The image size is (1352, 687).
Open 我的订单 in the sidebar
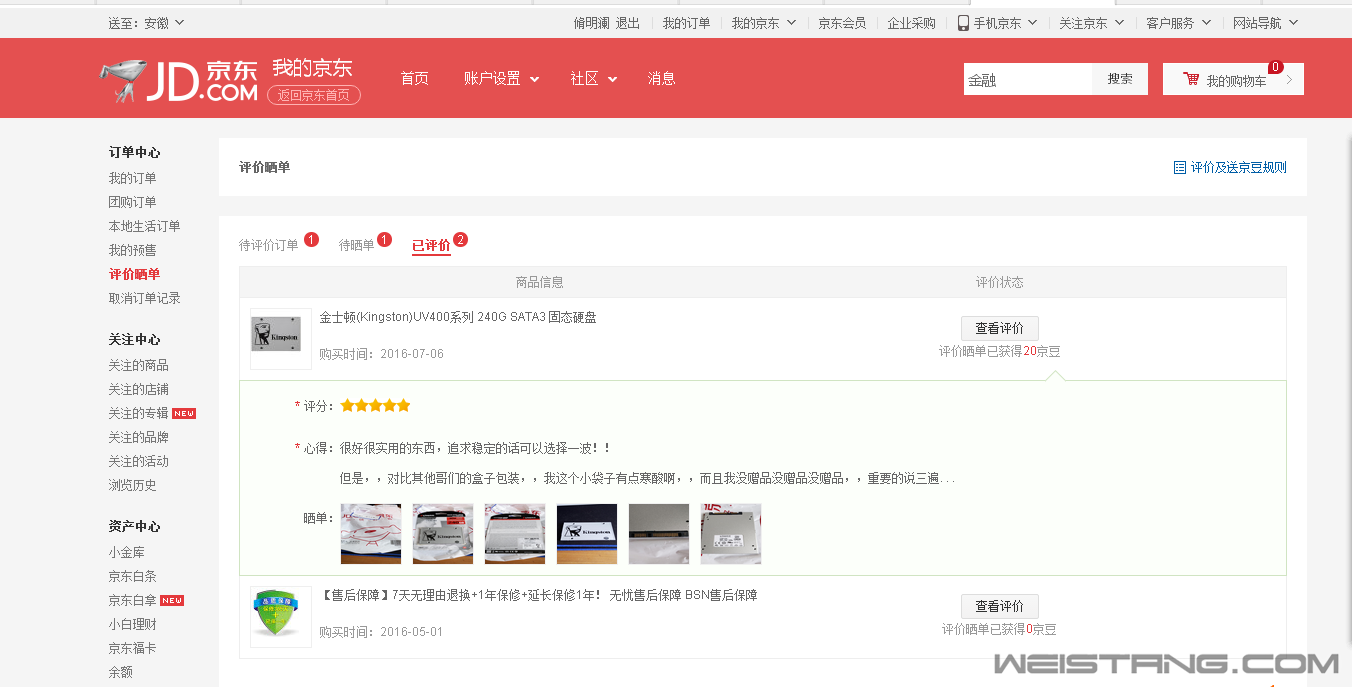[x=133, y=178]
